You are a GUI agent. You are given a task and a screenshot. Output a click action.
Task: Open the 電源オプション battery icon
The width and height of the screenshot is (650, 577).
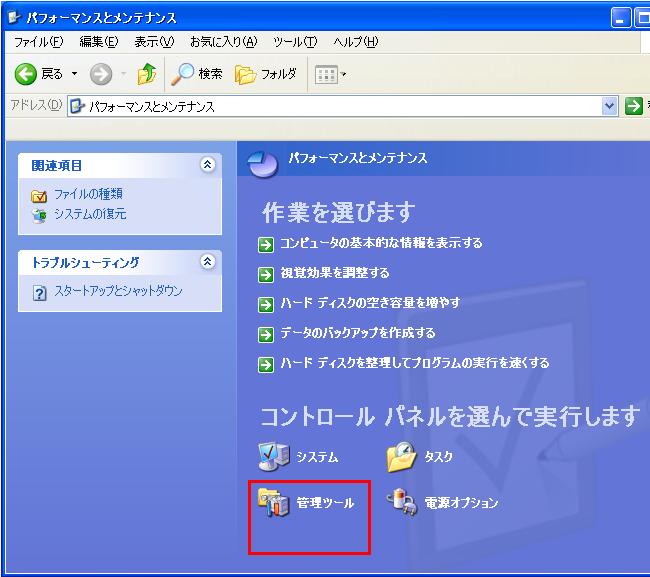(x=402, y=502)
